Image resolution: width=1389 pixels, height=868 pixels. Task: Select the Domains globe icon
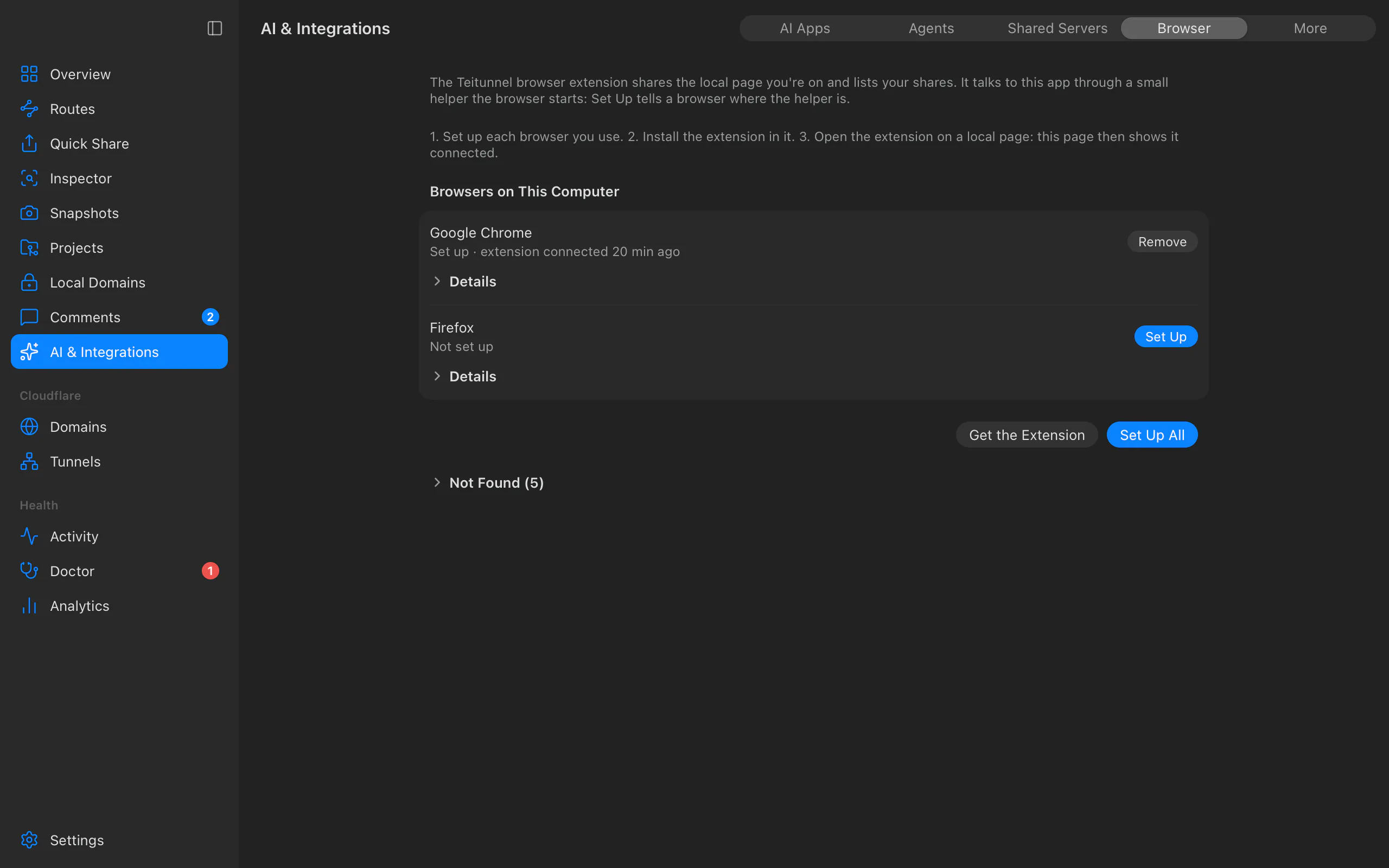pyautogui.click(x=29, y=427)
